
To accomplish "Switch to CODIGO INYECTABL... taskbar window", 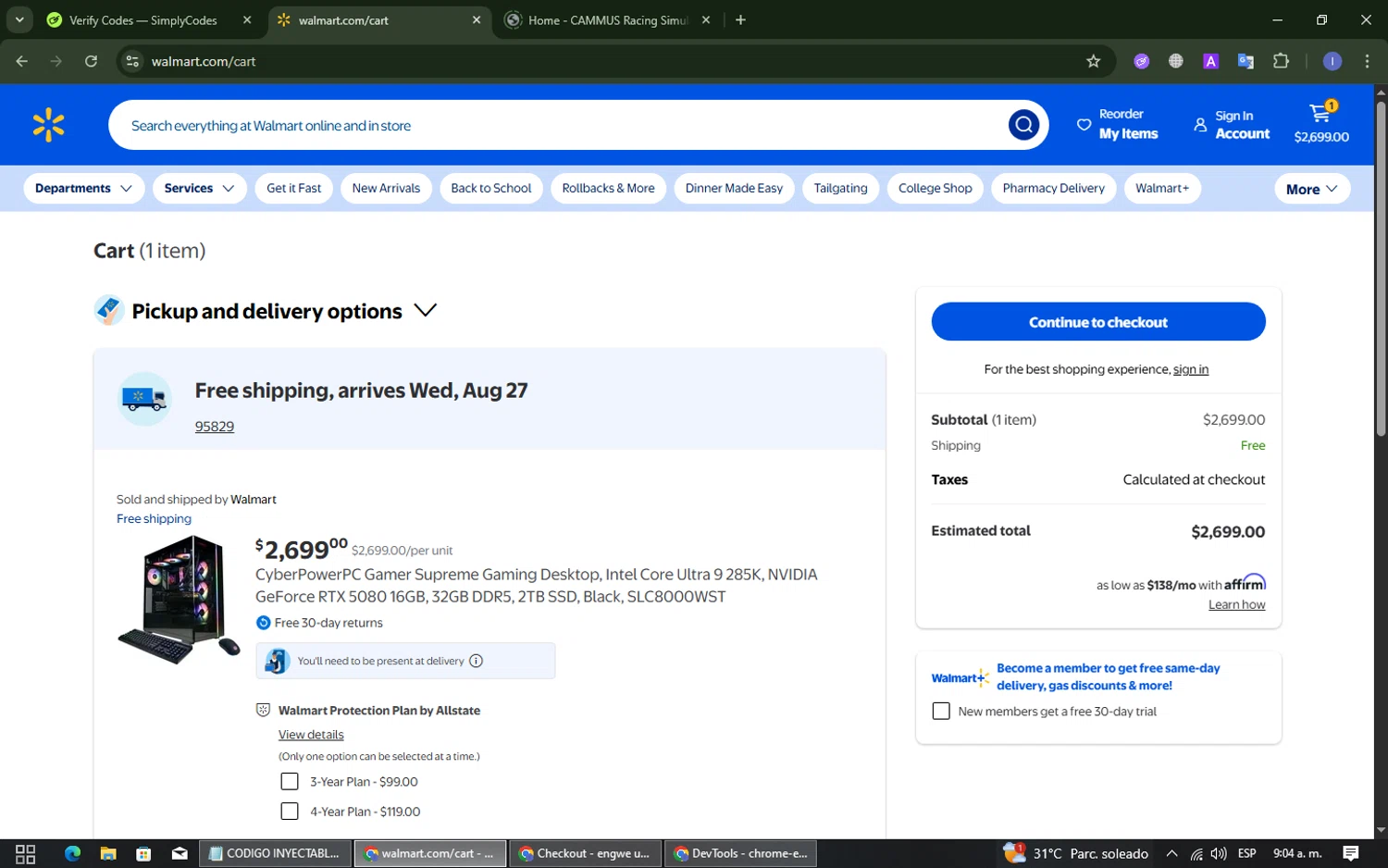I will coord(277,853).
